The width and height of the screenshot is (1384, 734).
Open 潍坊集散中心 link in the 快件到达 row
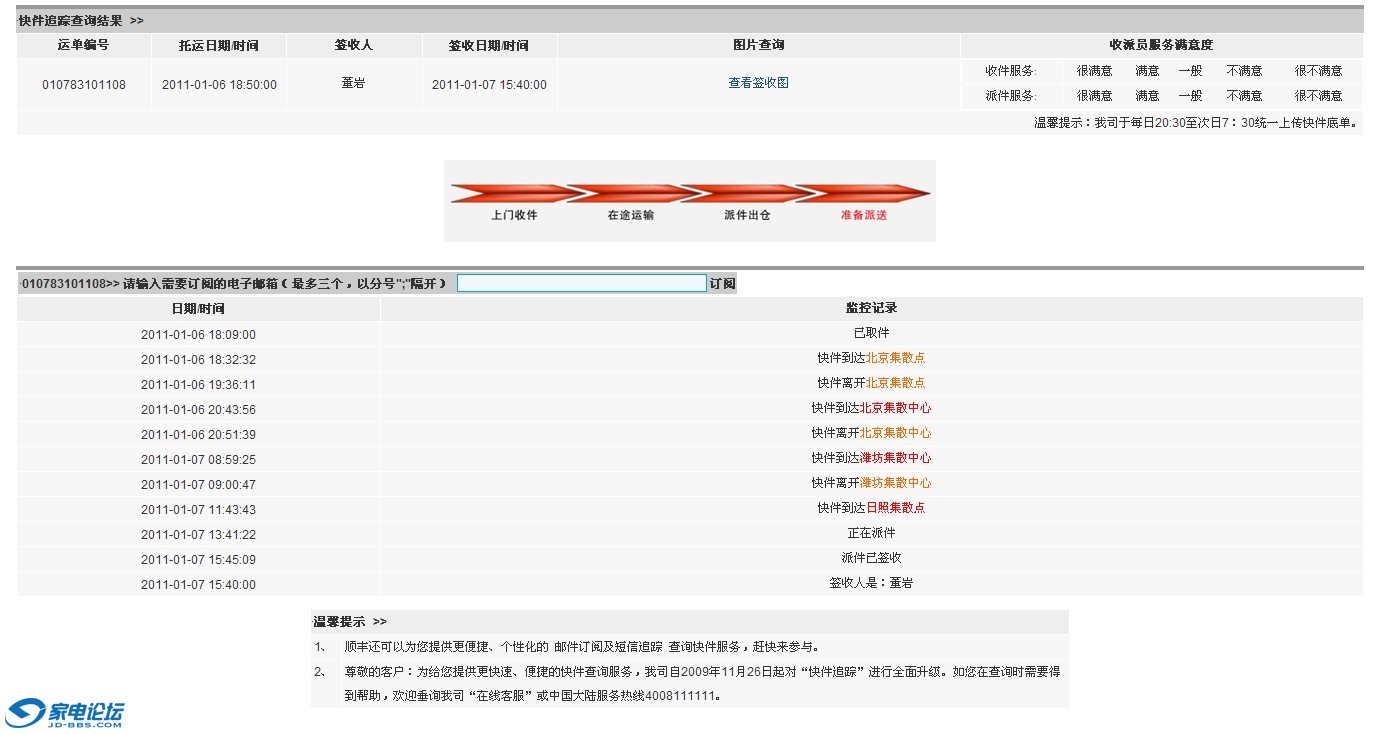point(895,458)
